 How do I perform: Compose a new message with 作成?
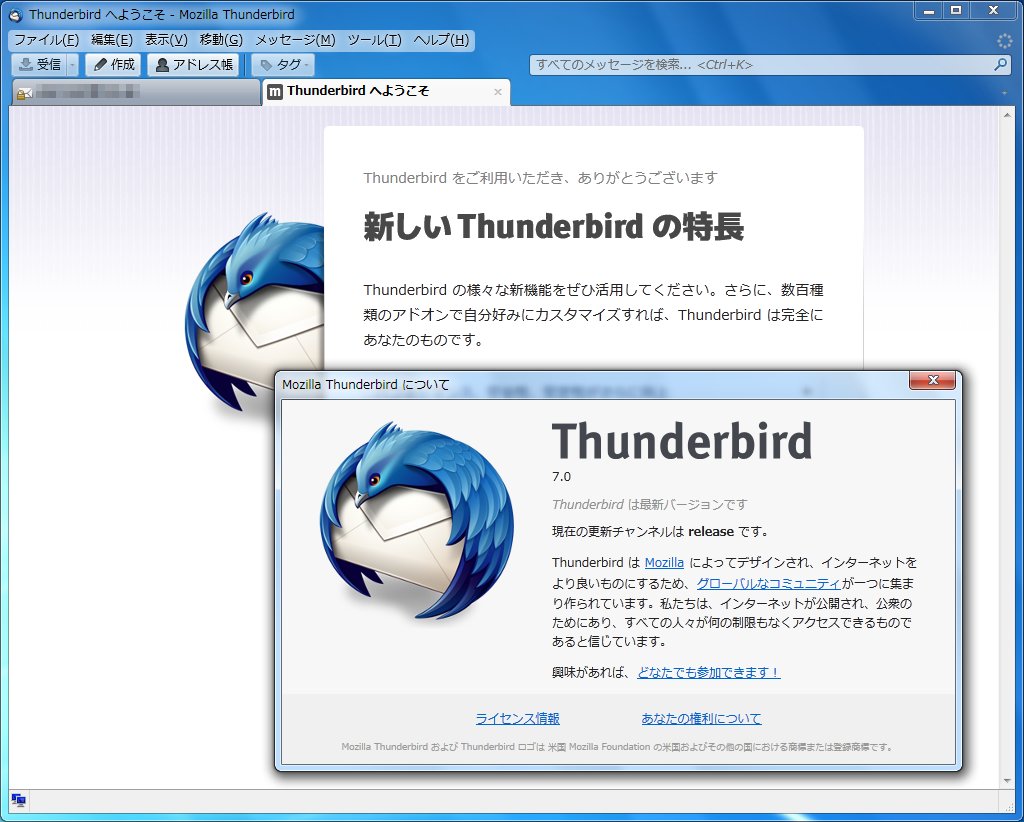[x=114, y=65]
